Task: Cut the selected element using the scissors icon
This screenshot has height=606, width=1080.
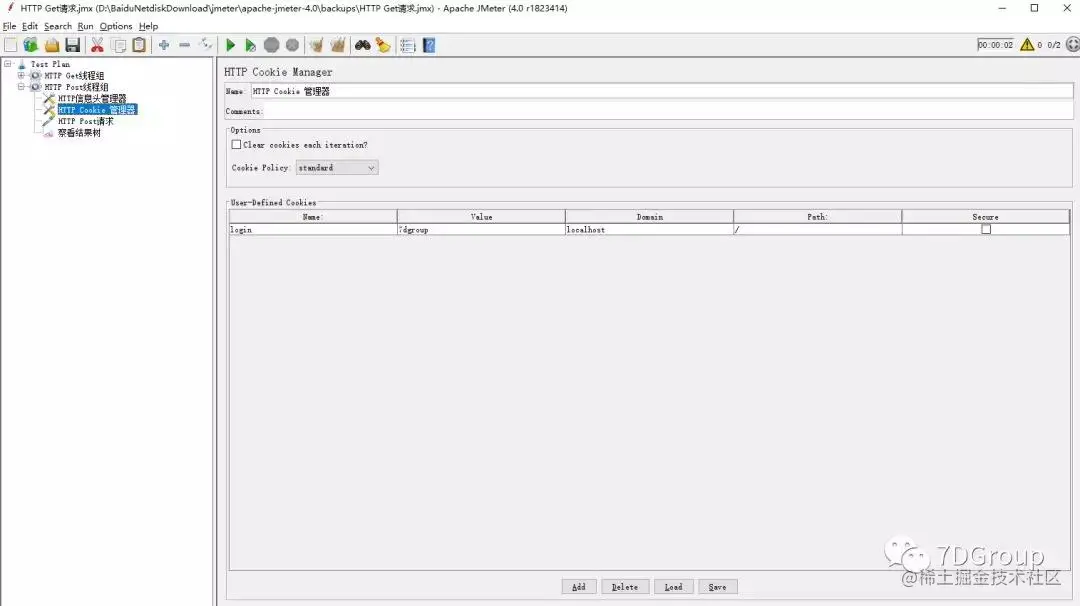Action: tap(97, 45)
